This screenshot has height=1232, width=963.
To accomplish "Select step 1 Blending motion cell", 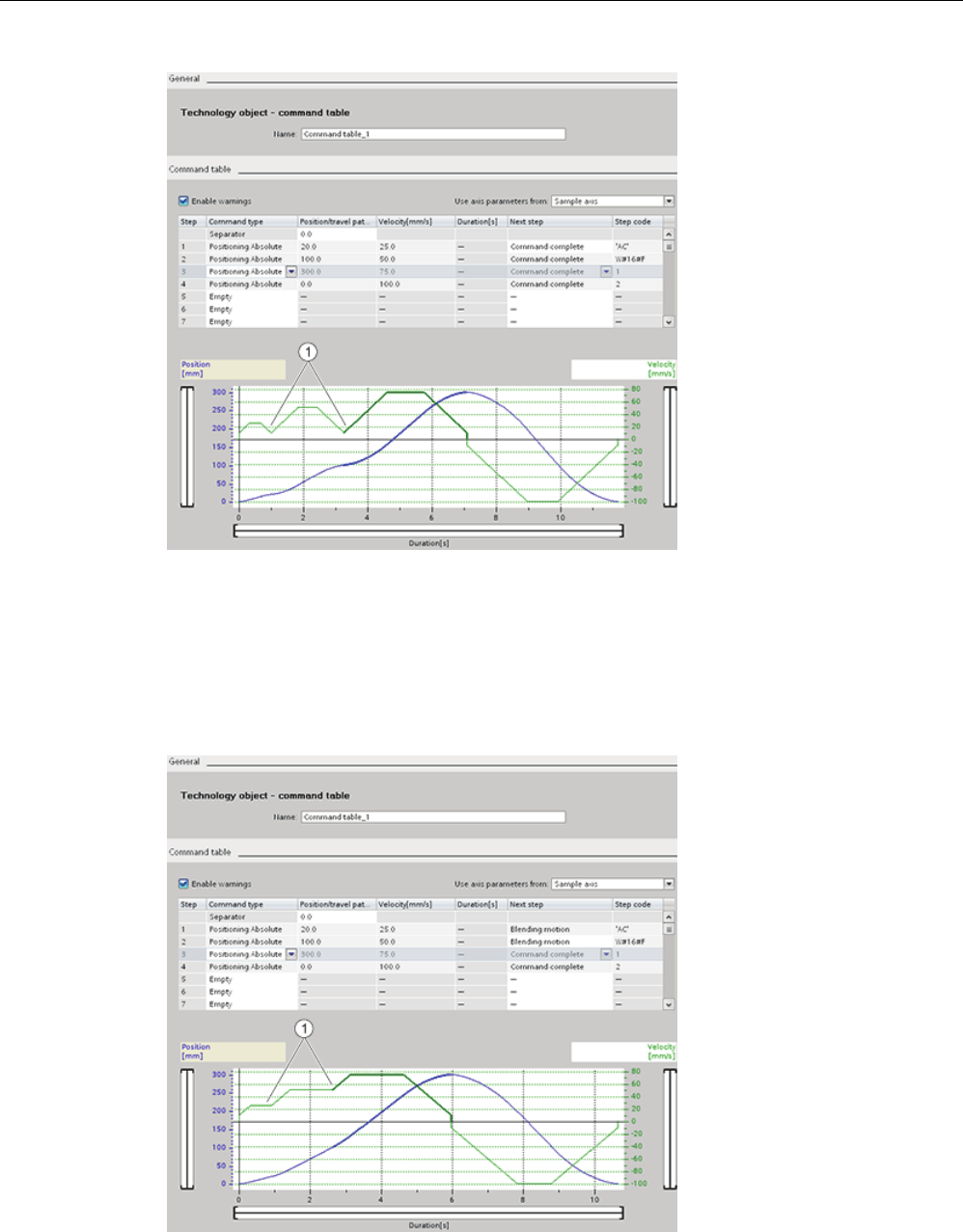I will [x=560, y=929].
